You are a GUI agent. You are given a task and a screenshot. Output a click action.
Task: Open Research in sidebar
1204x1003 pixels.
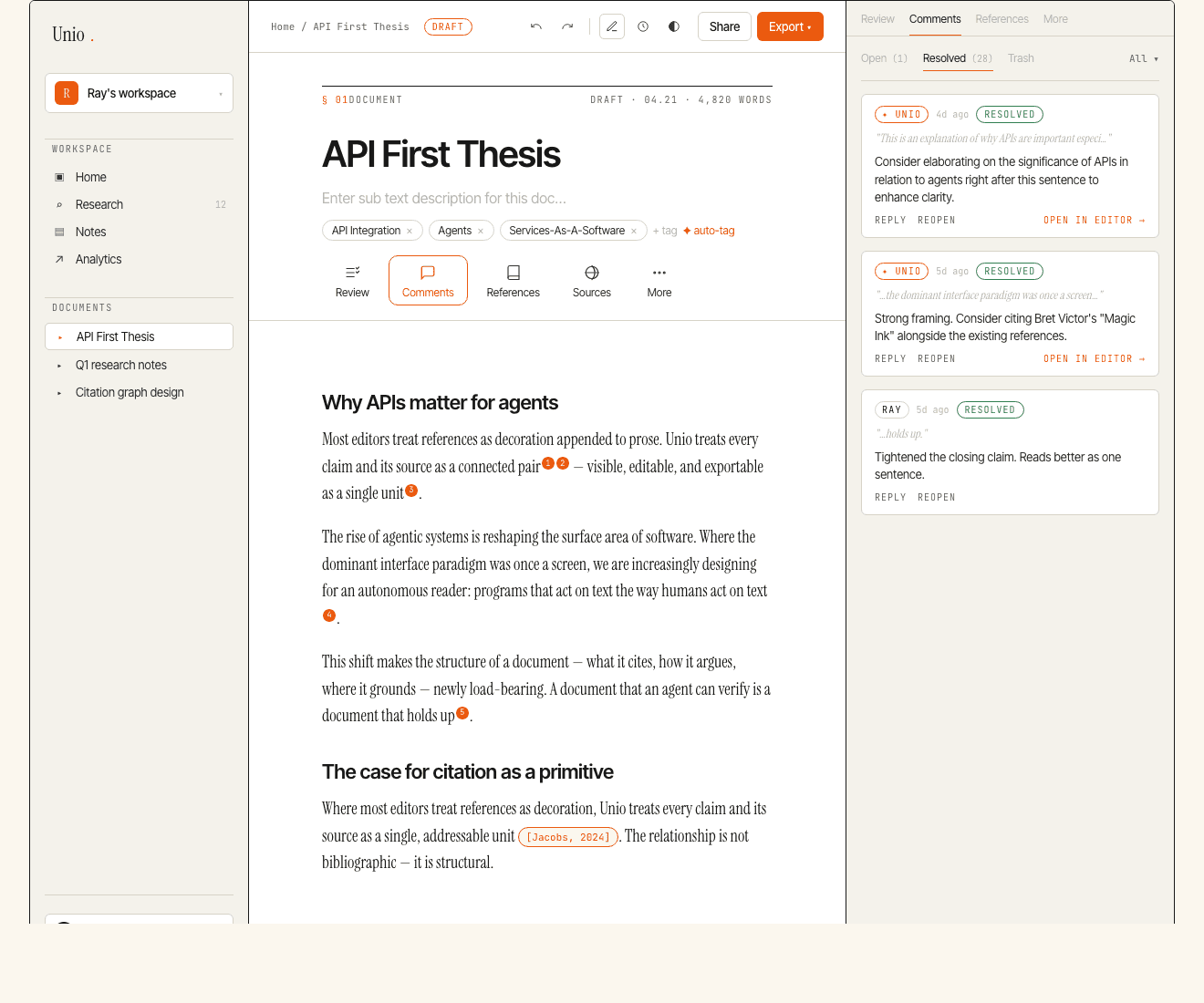pos(139,204)
